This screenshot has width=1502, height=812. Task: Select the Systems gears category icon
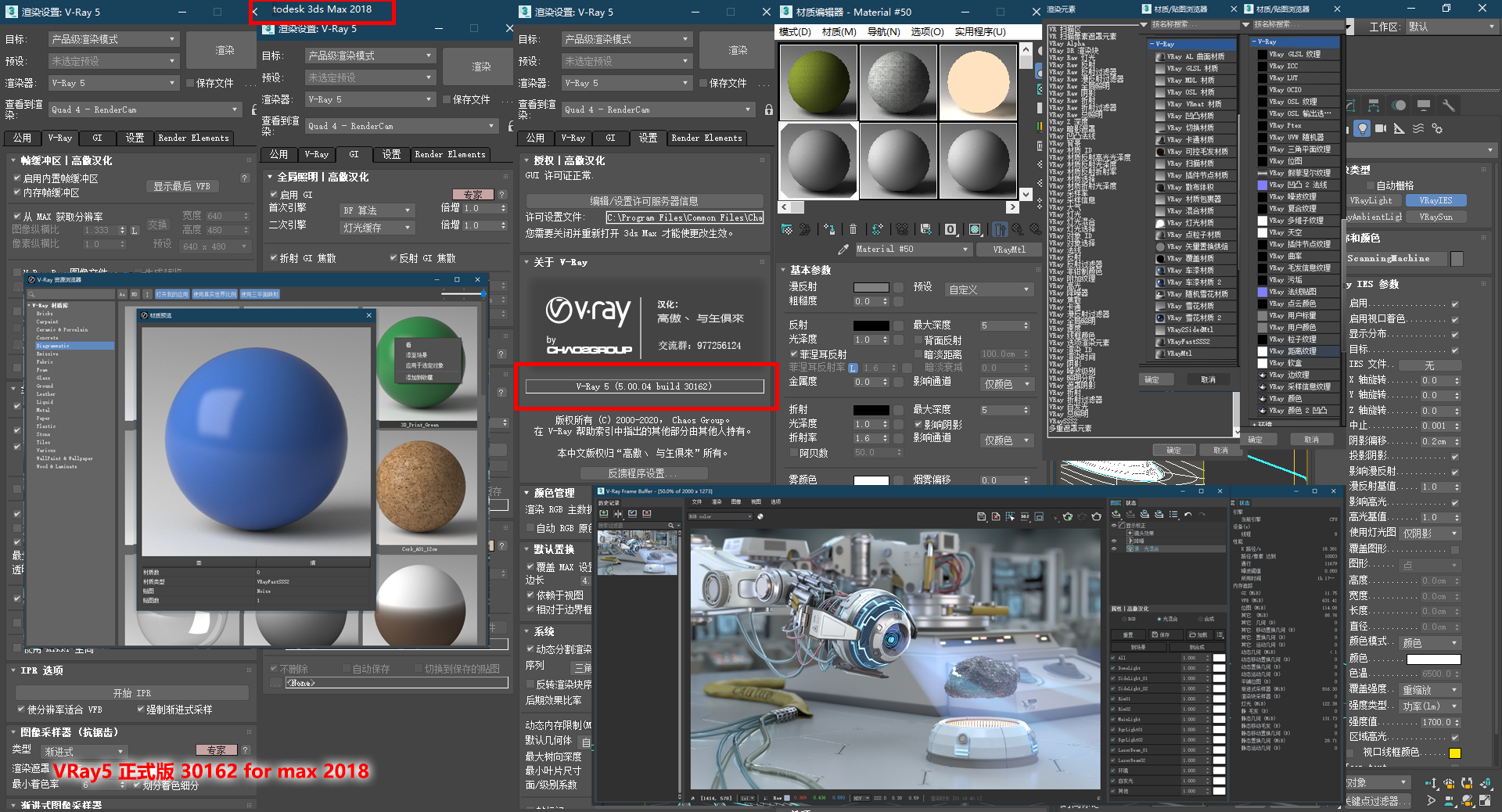1436,128
